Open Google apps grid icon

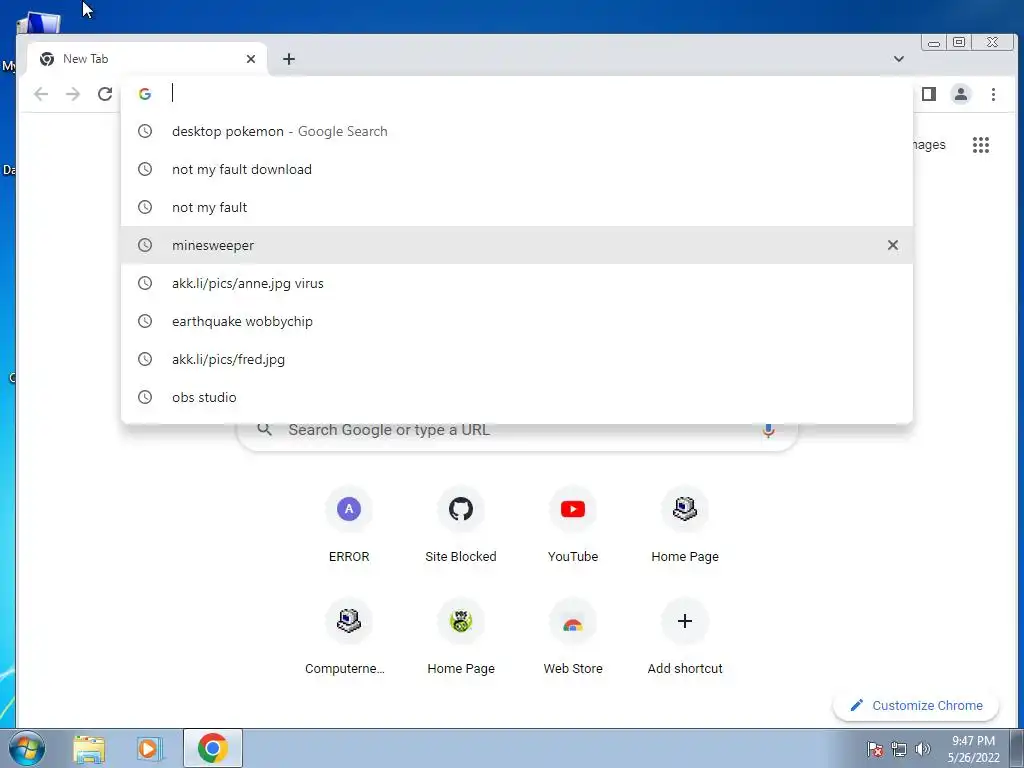click(981, 144)
